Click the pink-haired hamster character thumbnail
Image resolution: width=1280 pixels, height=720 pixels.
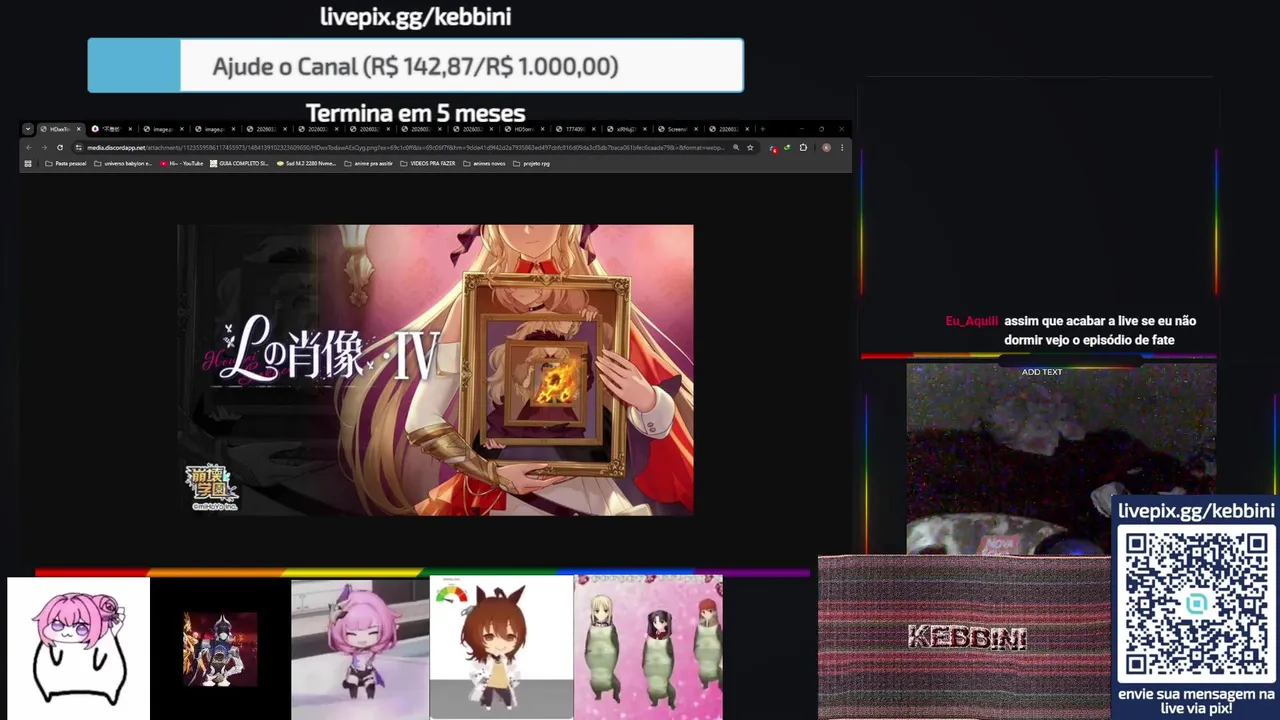[x=78, y=648]
